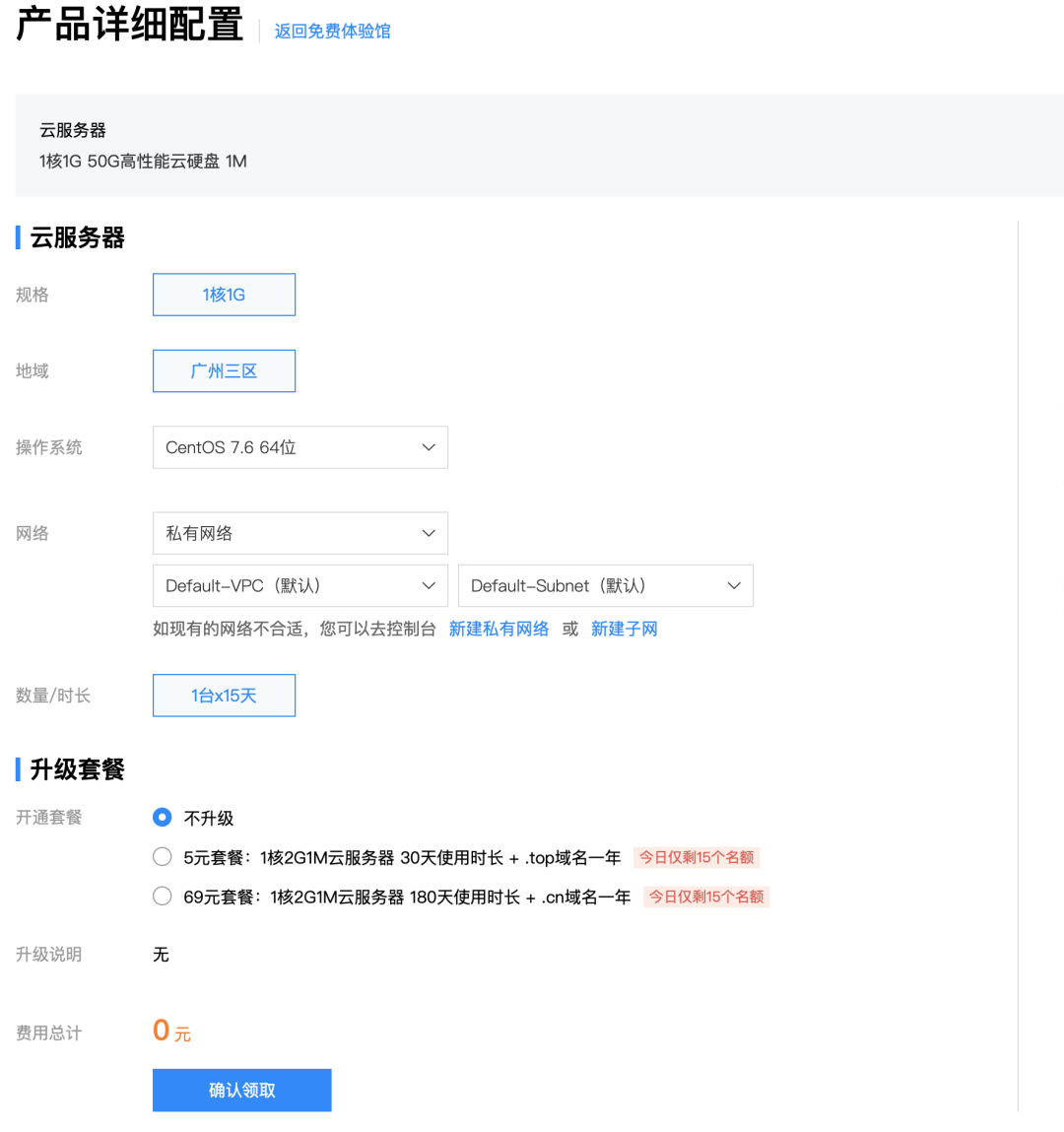Screen dimensions: 1064x1132
Task: Expand the Default-Subnet（默认）dropdown
Action: [606, 585]
